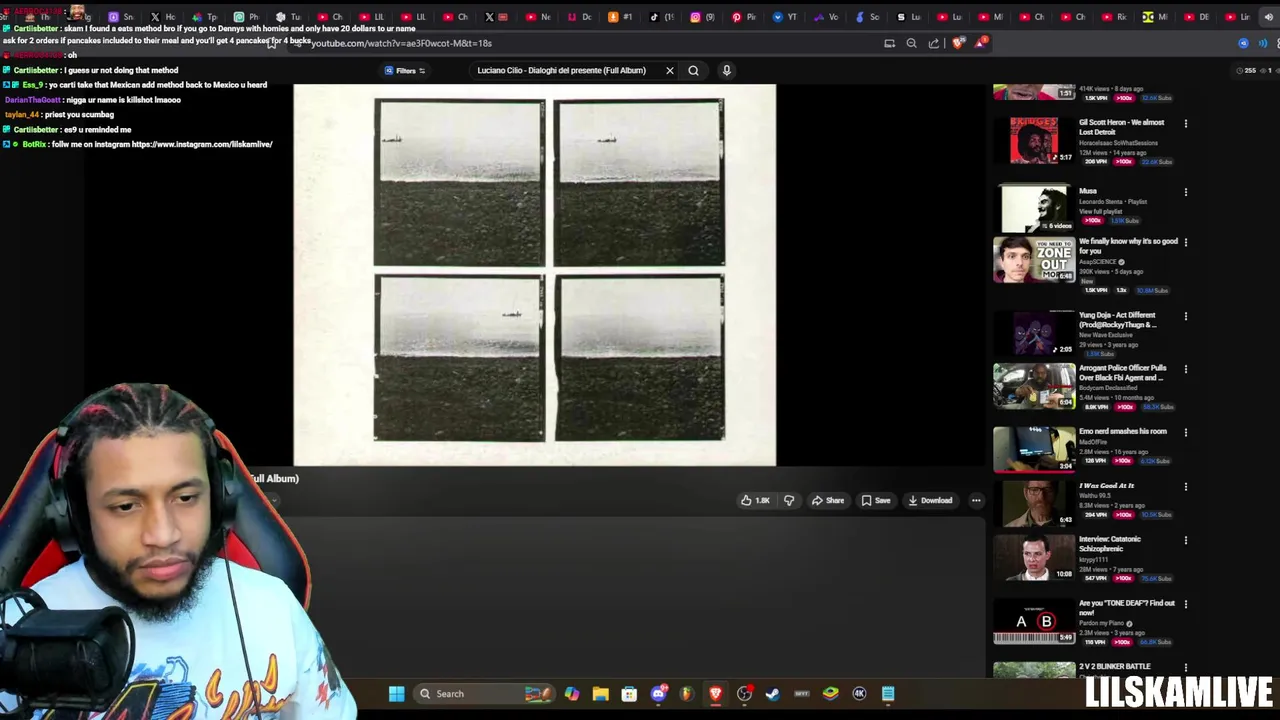Switch to the TikTok browser tab
The width and height of the screenshot is (1280, 720).
pos(660,17)
